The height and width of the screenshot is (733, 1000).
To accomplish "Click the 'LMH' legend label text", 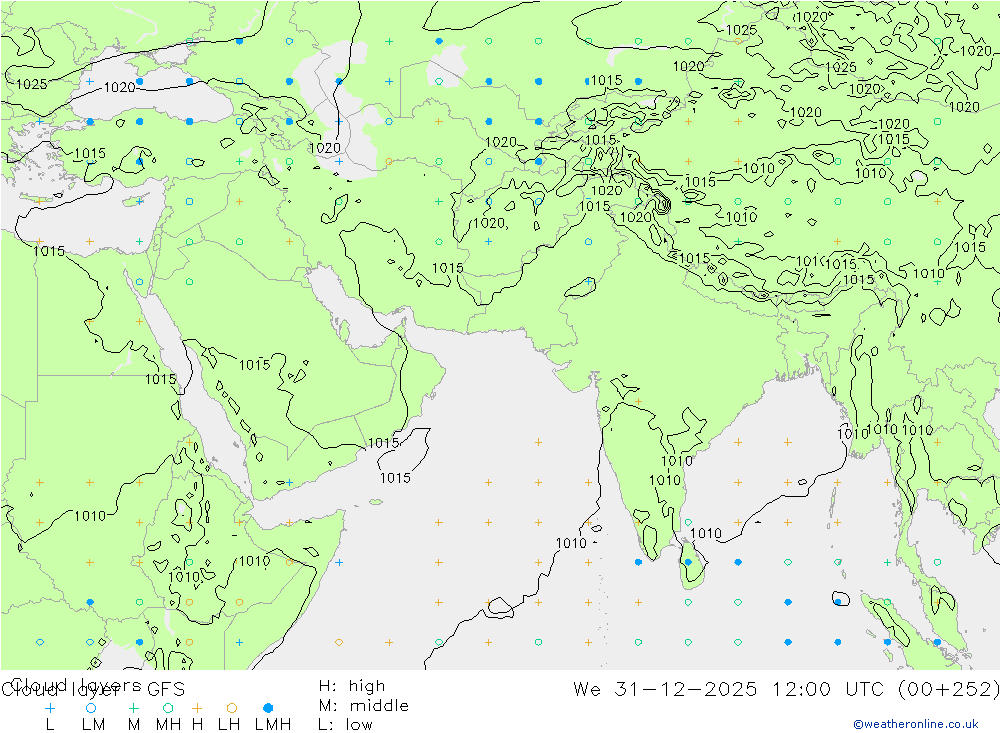I will pyautogui.click(x=273, y=725).
